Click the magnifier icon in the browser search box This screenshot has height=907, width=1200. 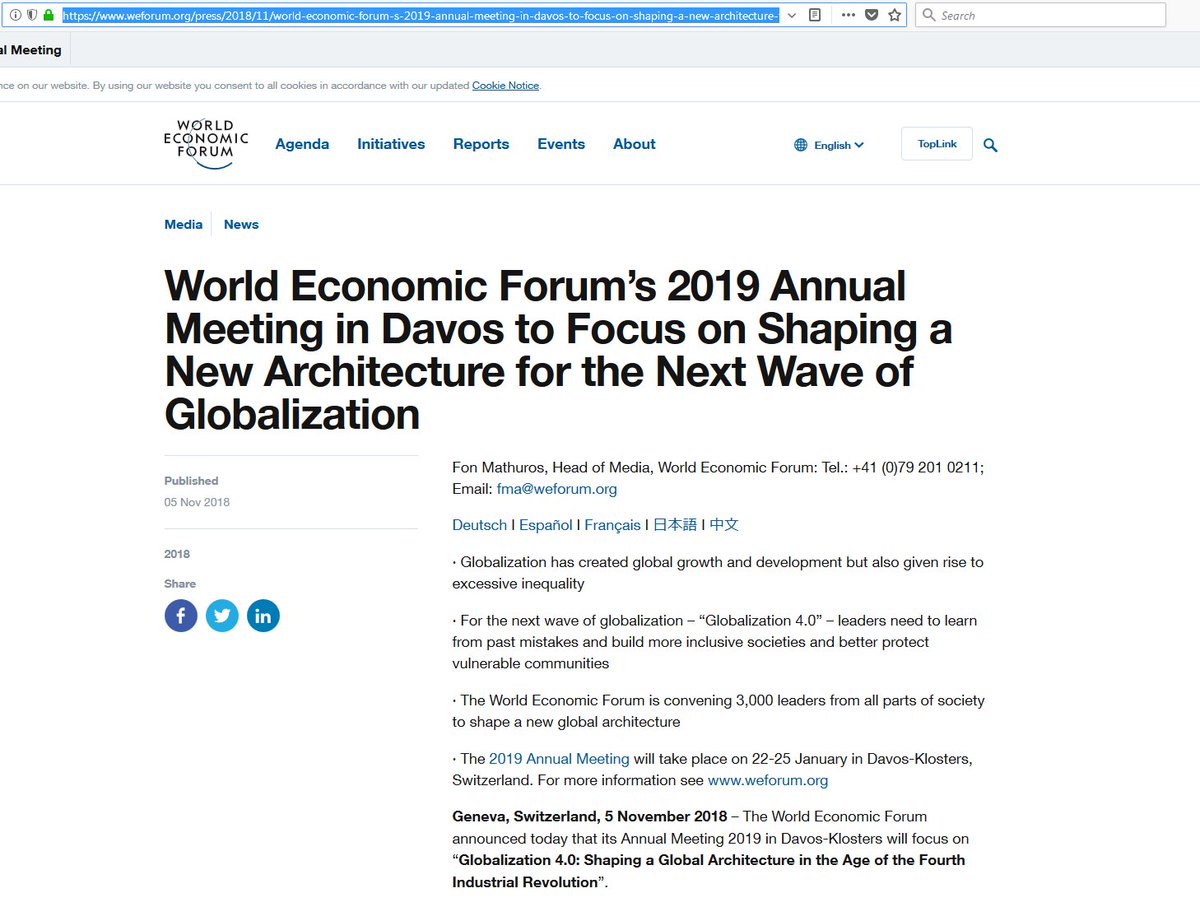929,15
